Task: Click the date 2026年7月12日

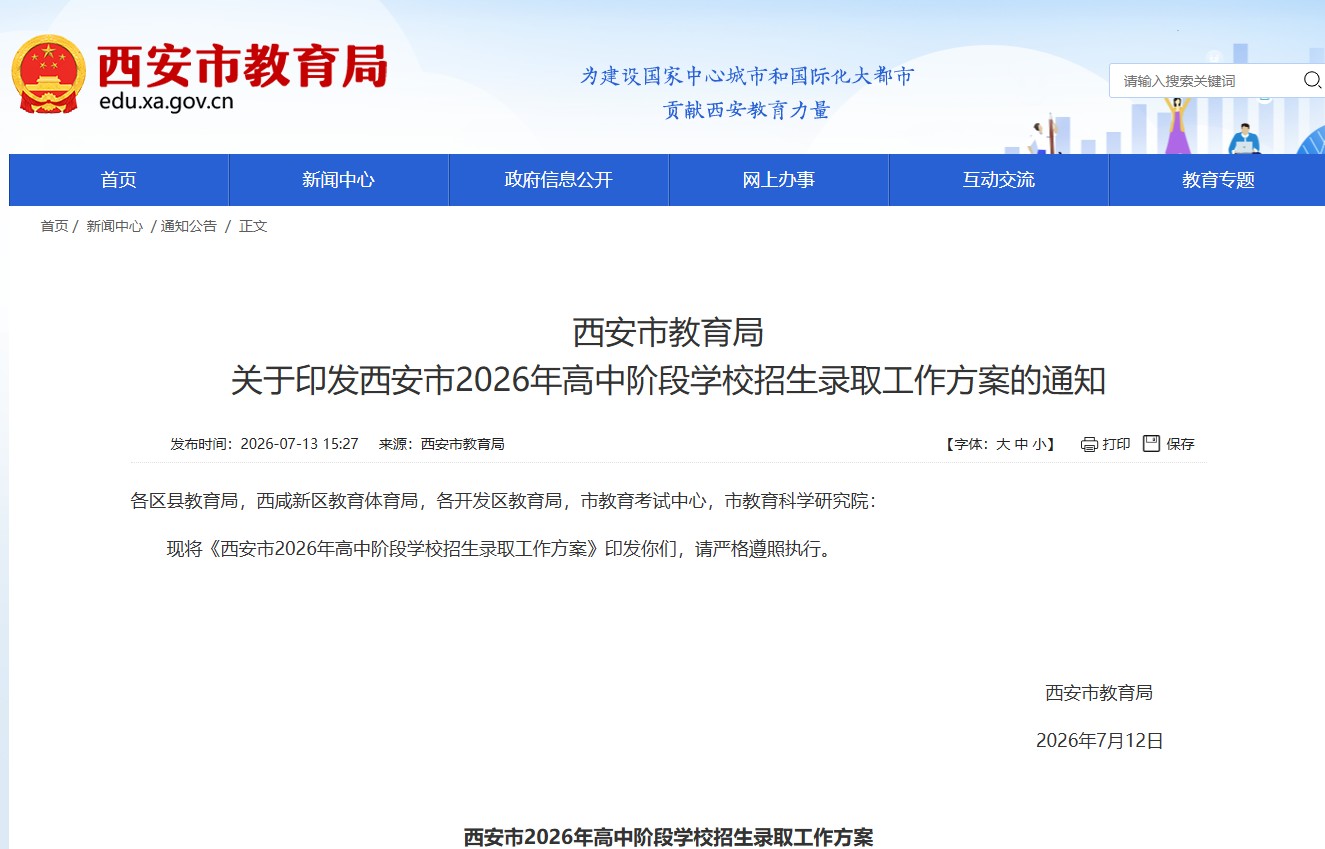Action: pos(1099,741)
